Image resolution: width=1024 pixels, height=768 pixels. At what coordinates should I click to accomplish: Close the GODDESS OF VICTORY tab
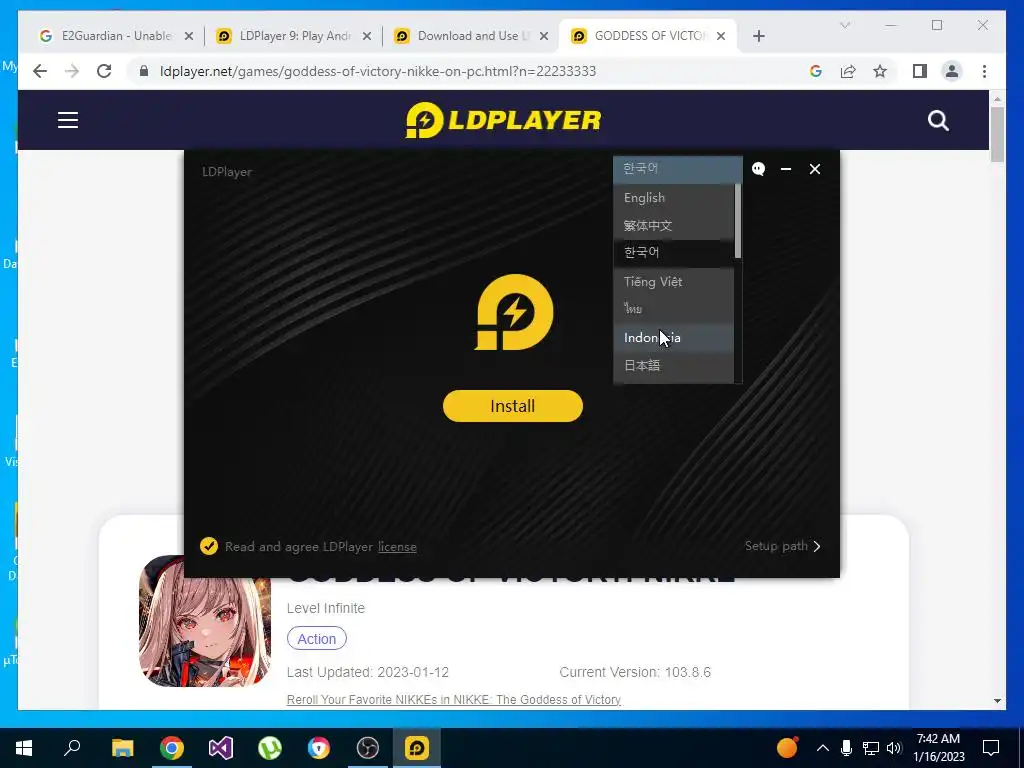click(721, 36)
